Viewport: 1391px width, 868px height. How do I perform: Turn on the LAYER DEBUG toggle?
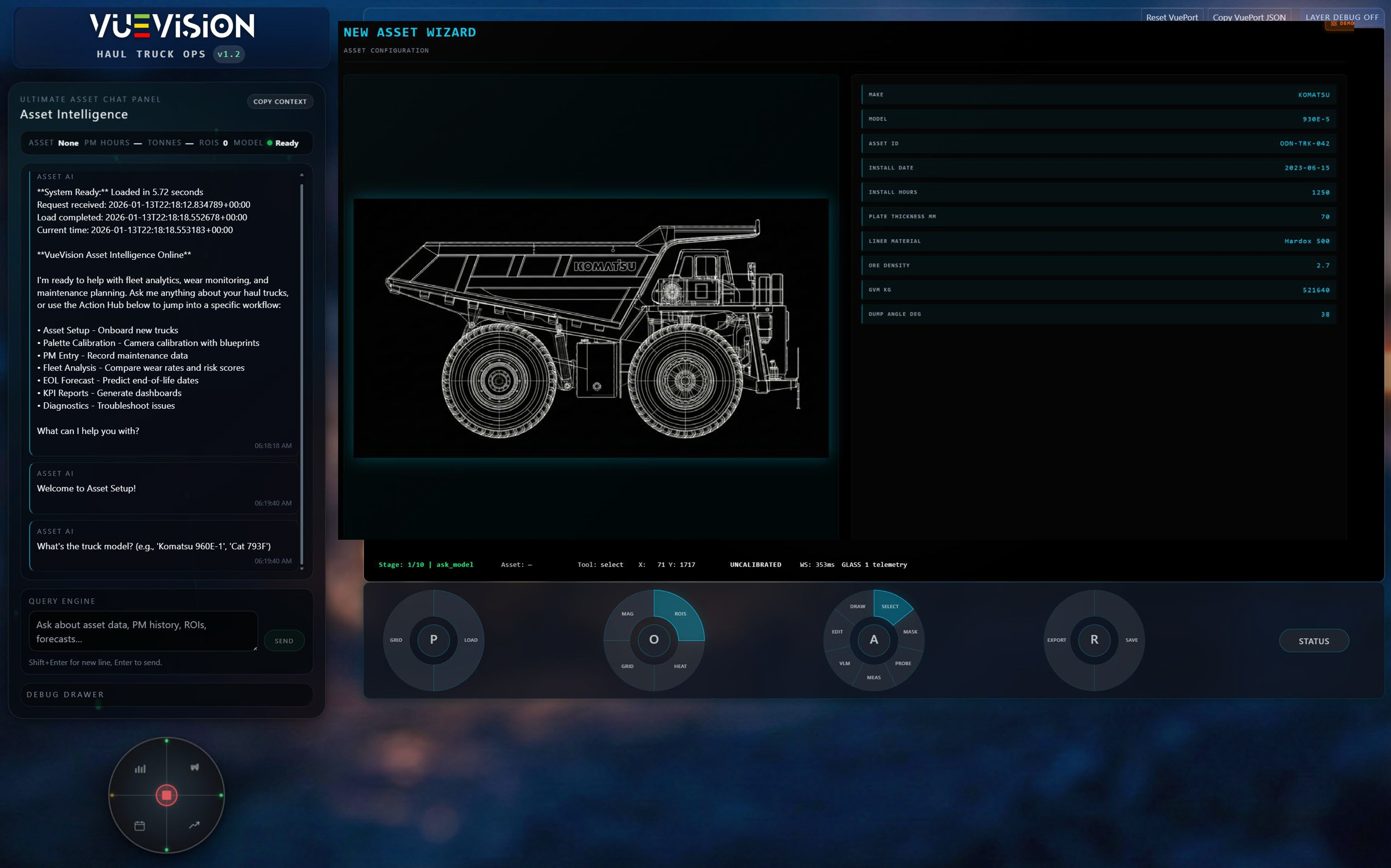click(x=1342, y=17)
